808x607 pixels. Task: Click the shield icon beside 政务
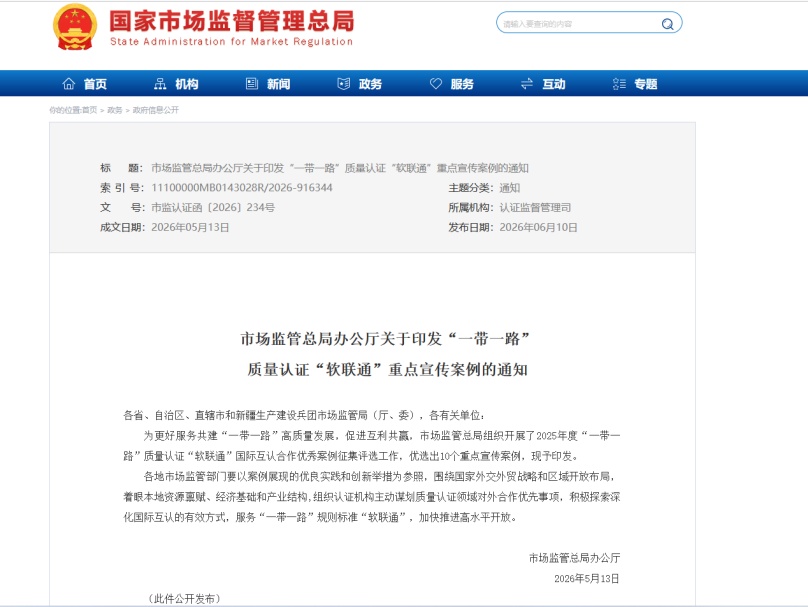[344, 83]
